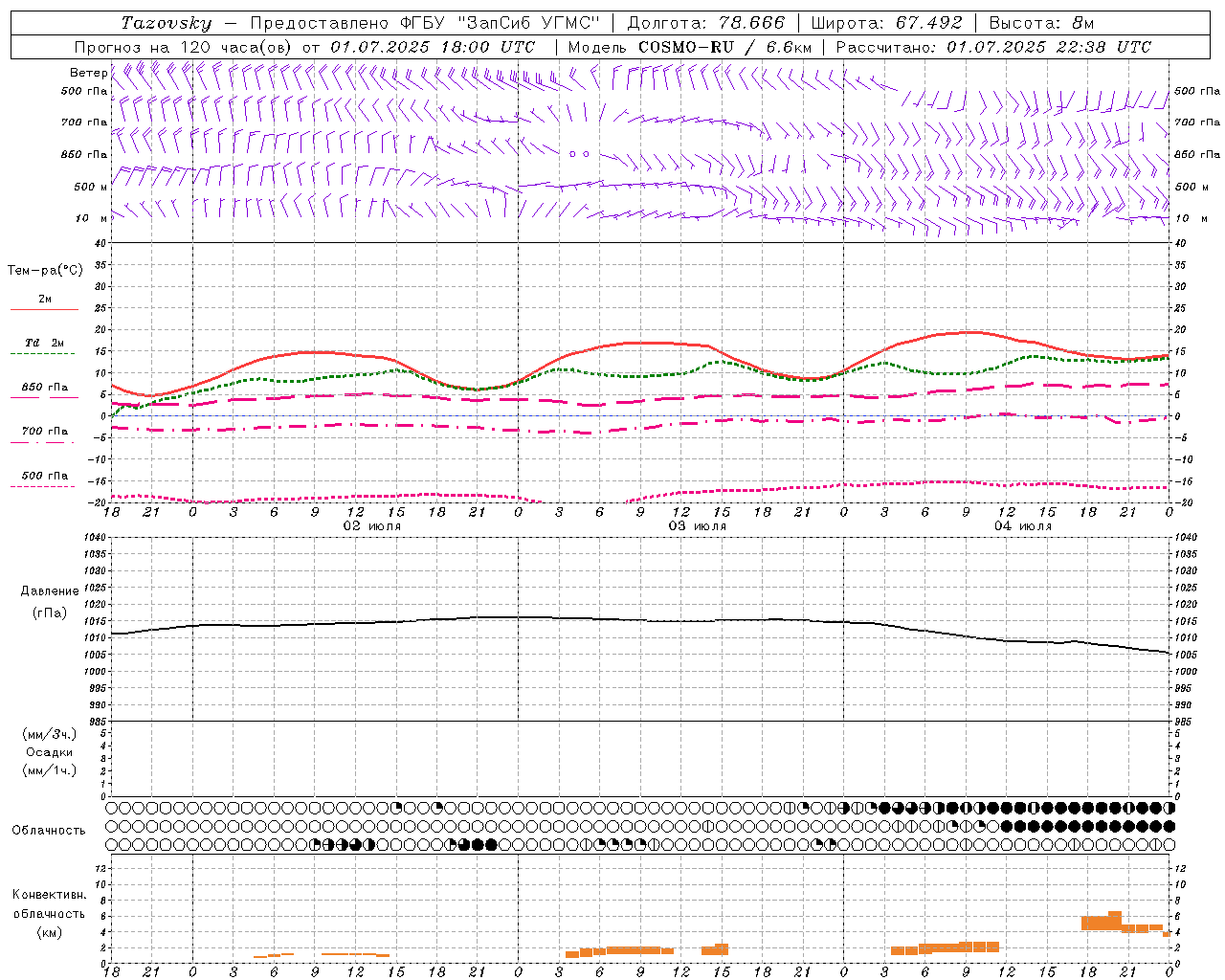Image resolution: width=1225 pixels, height=980 pixels.
Task: Select the longitude value 78.666
Action: (752, 23)
